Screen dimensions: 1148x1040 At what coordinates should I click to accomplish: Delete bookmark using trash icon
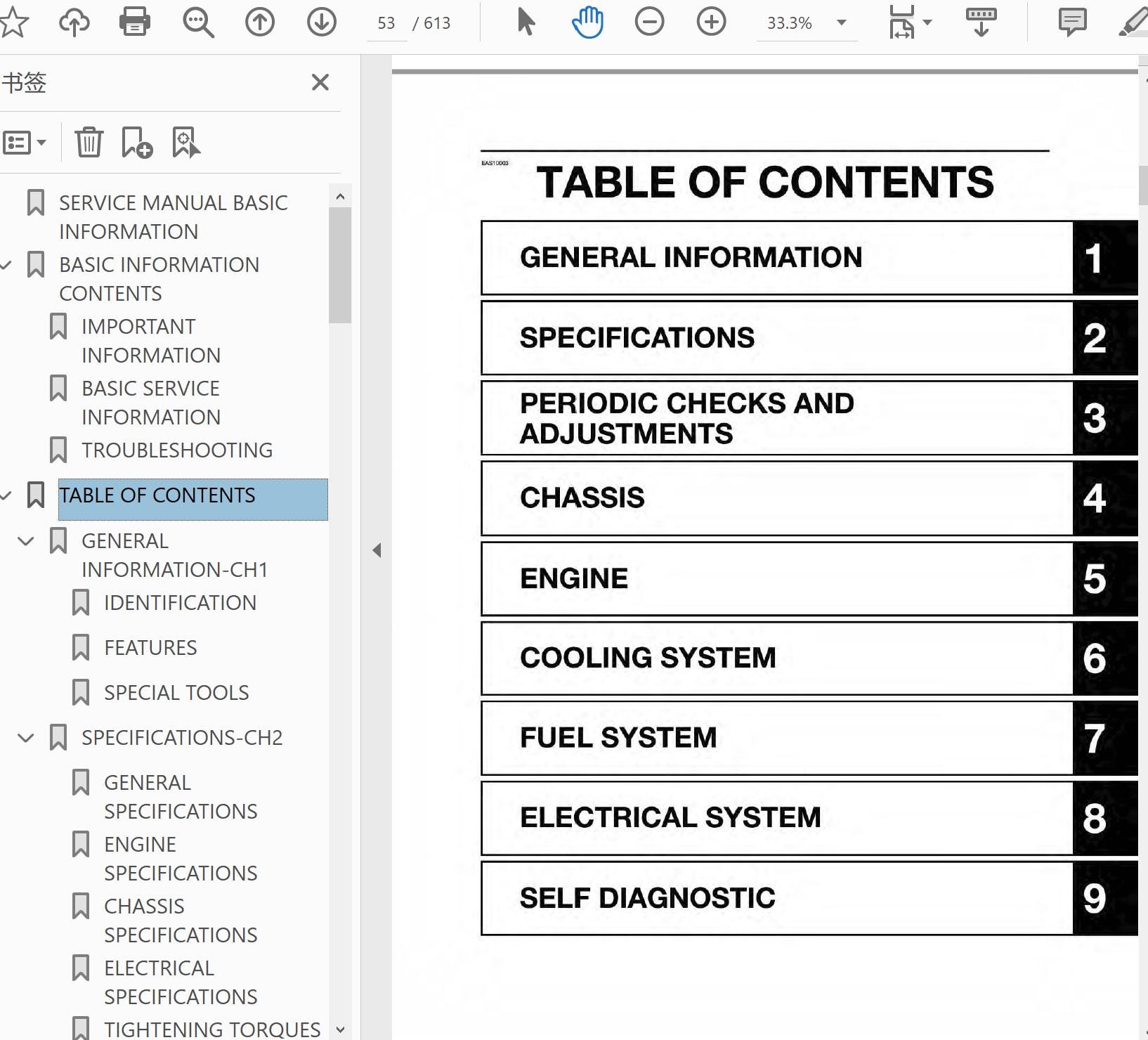89,142
